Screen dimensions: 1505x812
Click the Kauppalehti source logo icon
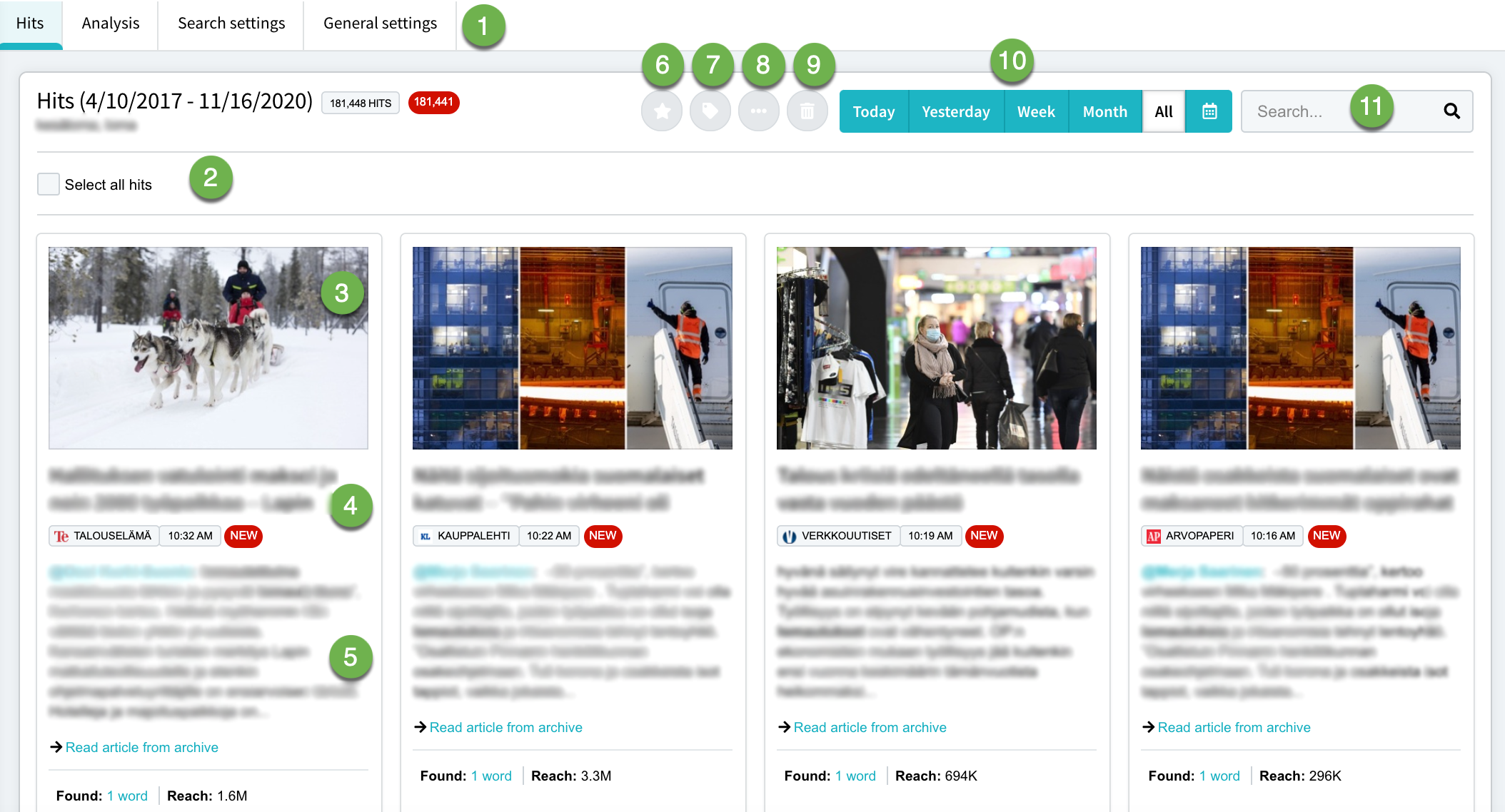pos(426,536)
